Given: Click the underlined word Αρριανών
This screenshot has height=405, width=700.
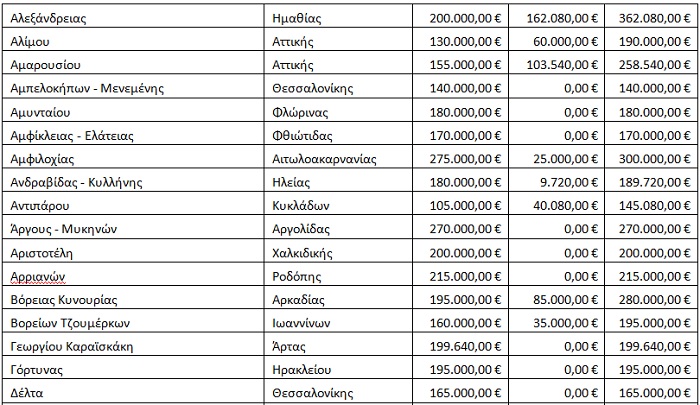Looking at the screenshot, I should pos(38,276).
